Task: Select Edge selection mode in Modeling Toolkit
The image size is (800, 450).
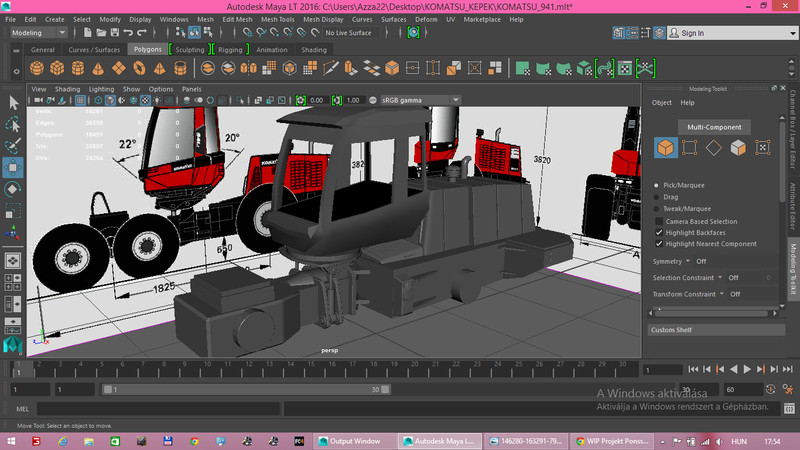Action: coord(714,148)
